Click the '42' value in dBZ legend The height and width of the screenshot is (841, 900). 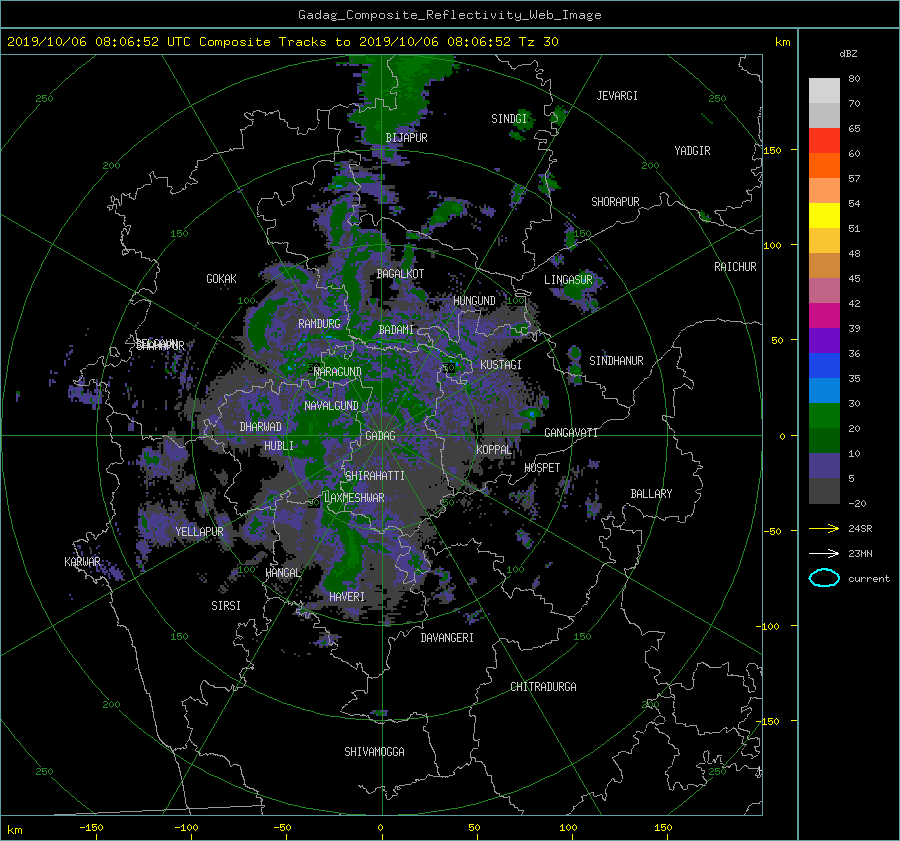point(854,304)
